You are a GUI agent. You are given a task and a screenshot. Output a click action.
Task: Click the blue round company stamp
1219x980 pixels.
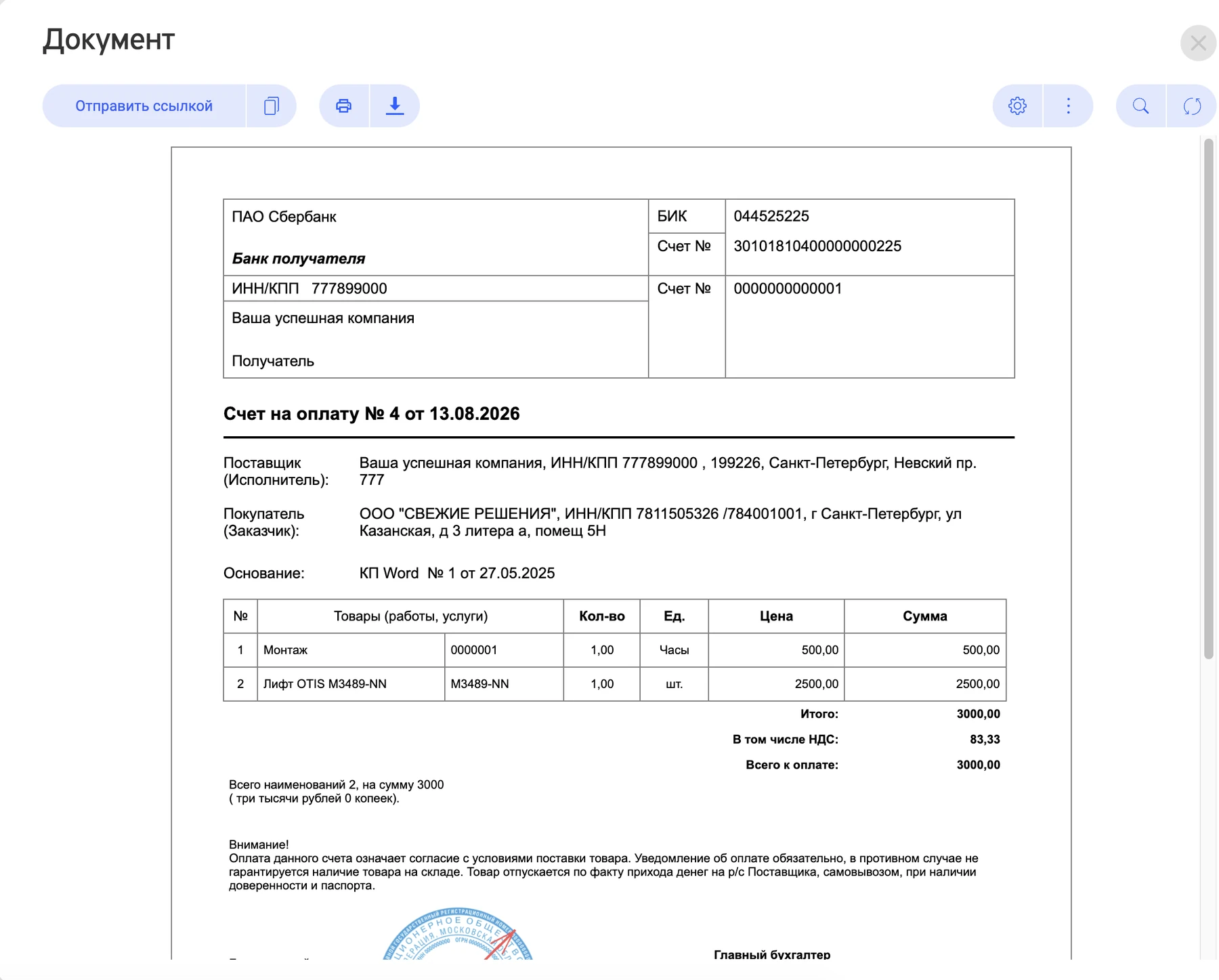[x=458, y=934]
